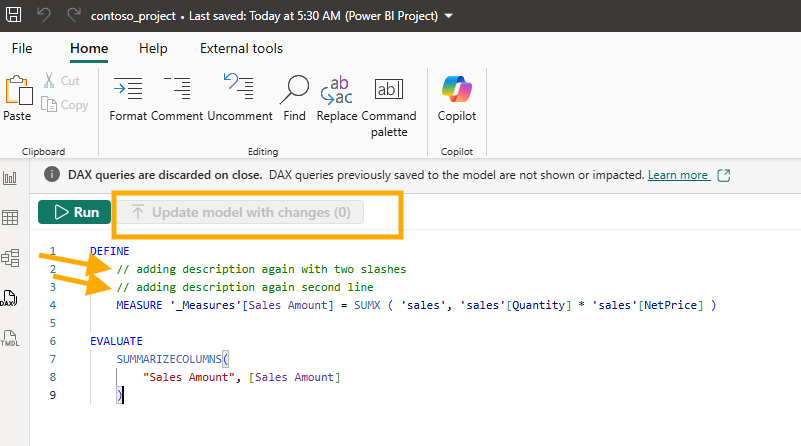This screenshot has width=801, height=446.
Task: Switch to Model view in sidebar
Action: [x=10, y=257]
